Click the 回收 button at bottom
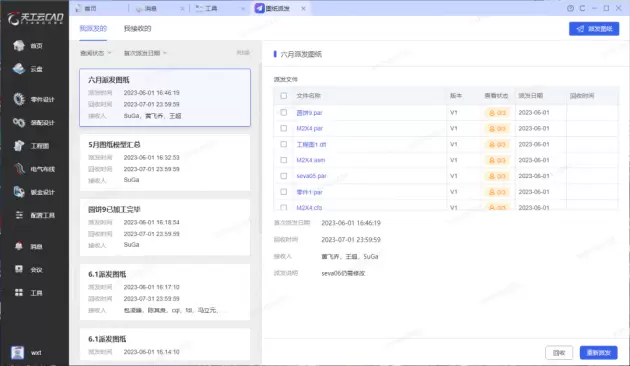The width and height of the screenshot is (630, 366). click(559, 353)
